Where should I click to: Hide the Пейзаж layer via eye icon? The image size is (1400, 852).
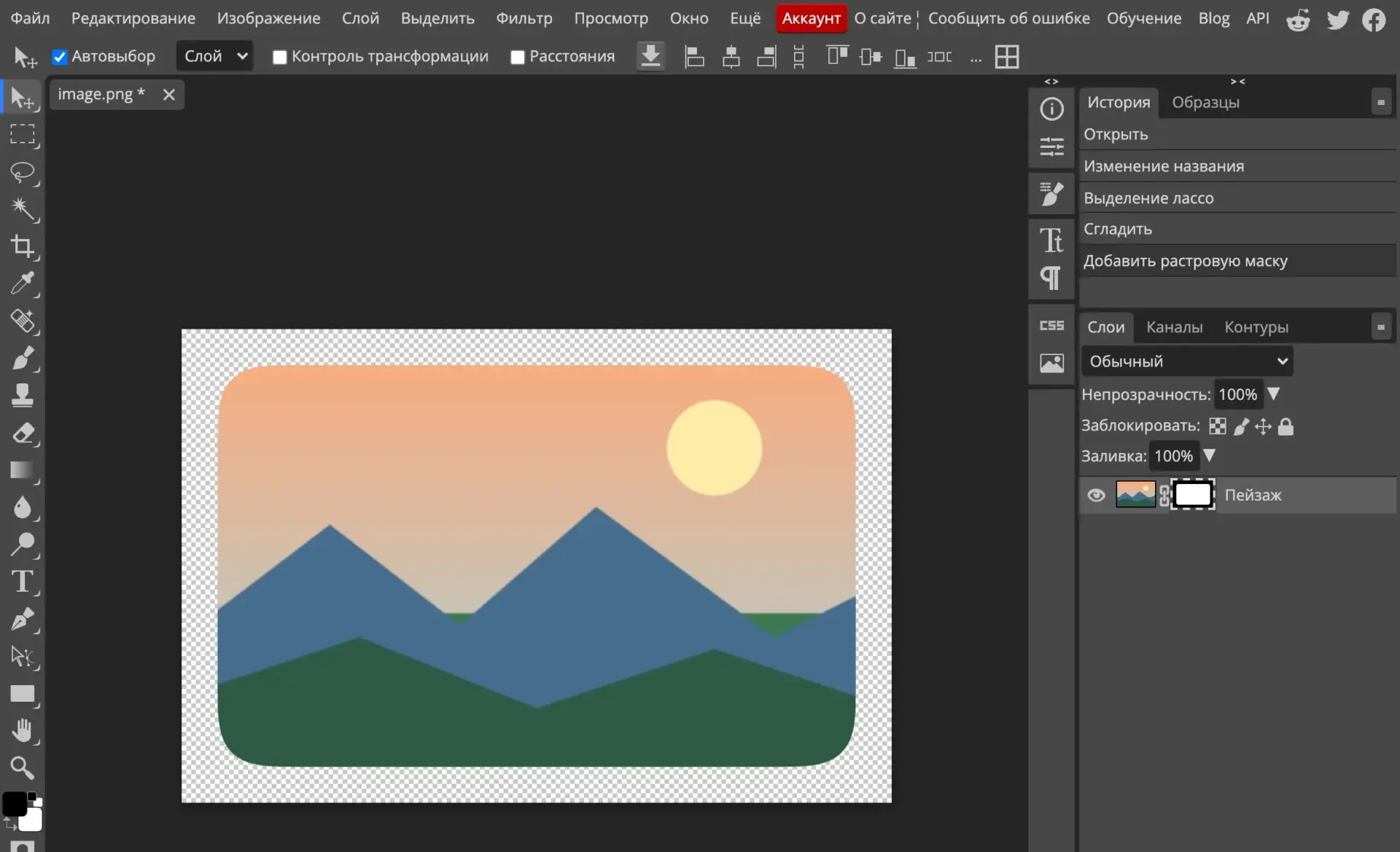(1096, 496)
